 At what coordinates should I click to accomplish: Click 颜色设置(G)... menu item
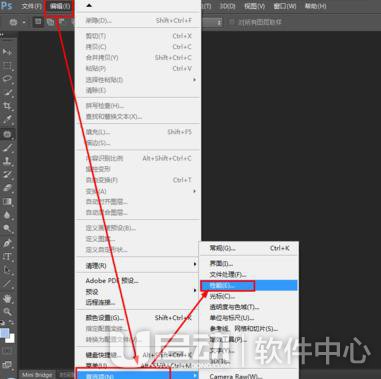tap(138, 318)
